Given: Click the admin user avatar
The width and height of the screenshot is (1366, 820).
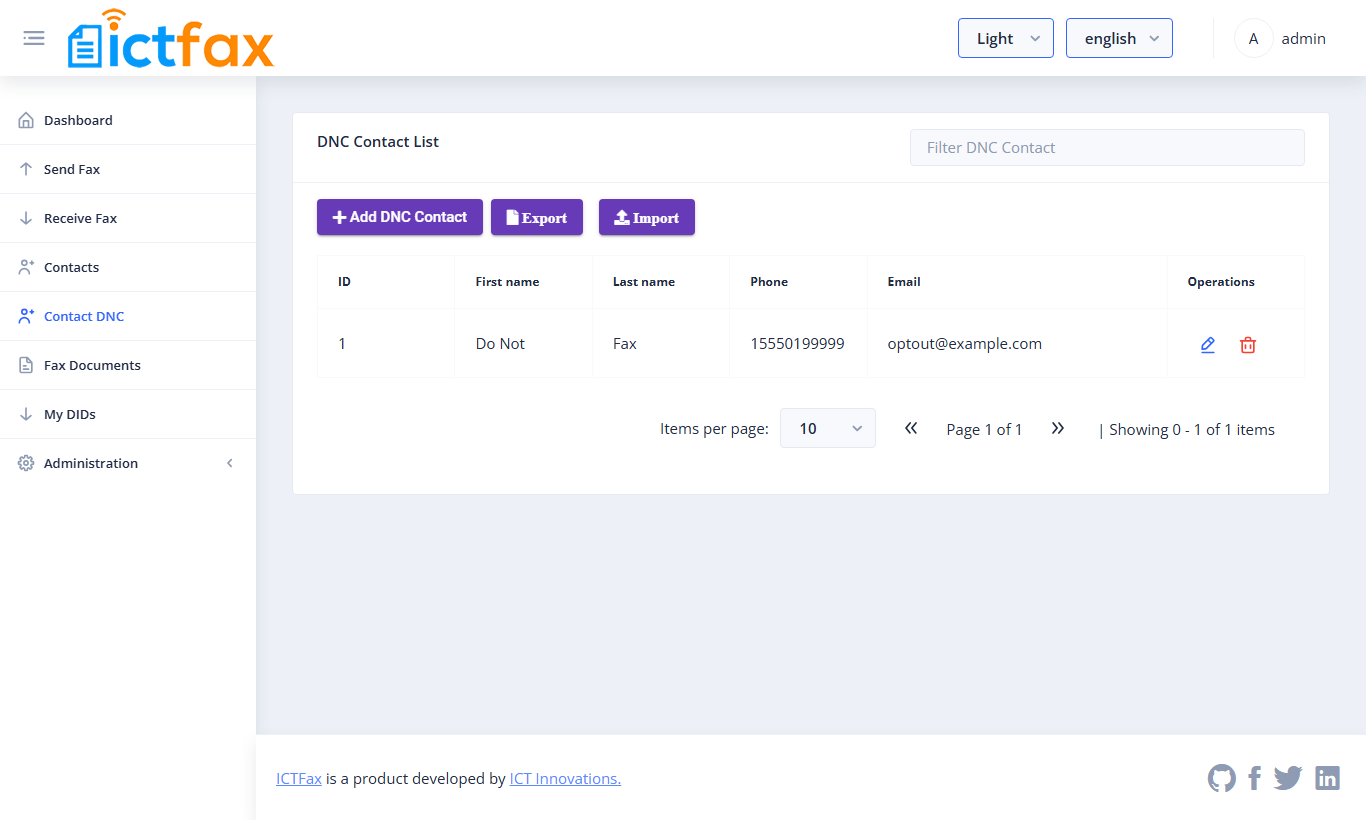Looking at the screenshot, I should pyautogui.click(x=1253, y=38).
